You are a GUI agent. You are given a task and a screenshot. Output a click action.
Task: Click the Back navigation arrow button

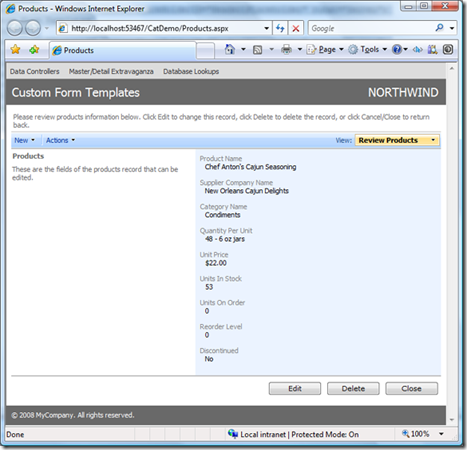coord(15,28)
